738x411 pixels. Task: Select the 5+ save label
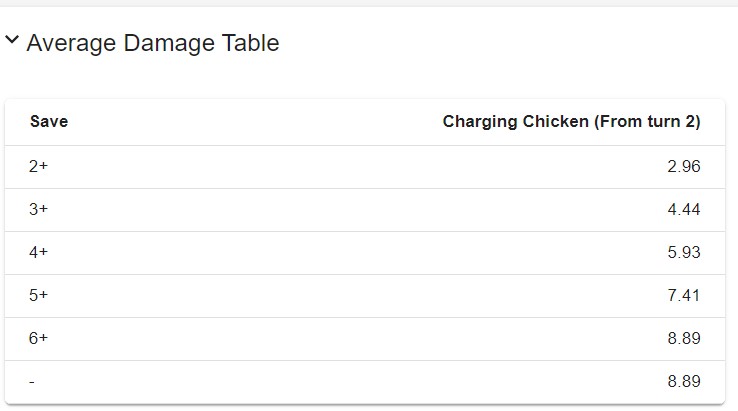click(x=39, y=296)
